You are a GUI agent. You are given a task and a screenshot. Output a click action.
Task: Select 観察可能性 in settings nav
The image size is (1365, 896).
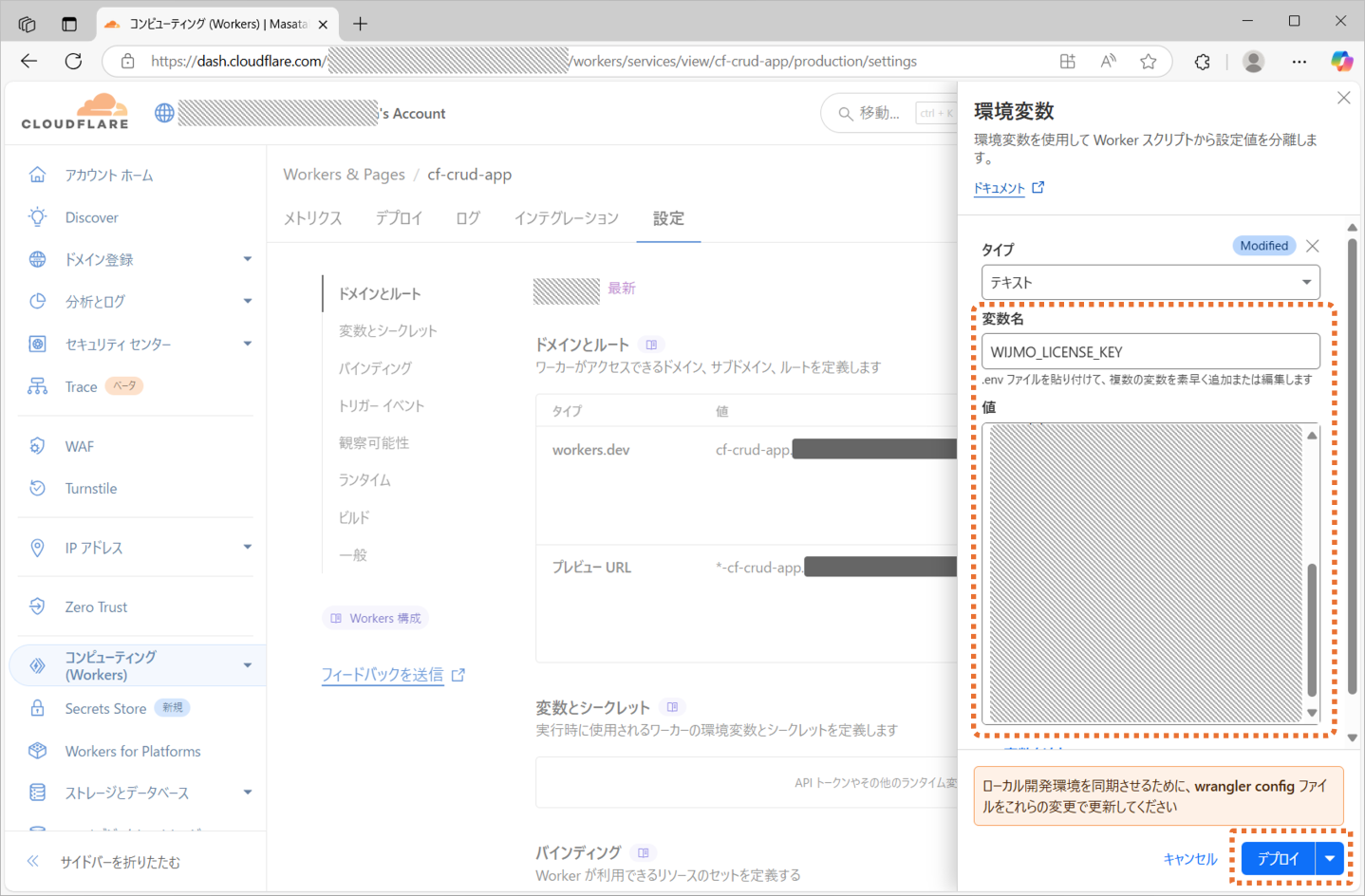[x=374, y=443]
